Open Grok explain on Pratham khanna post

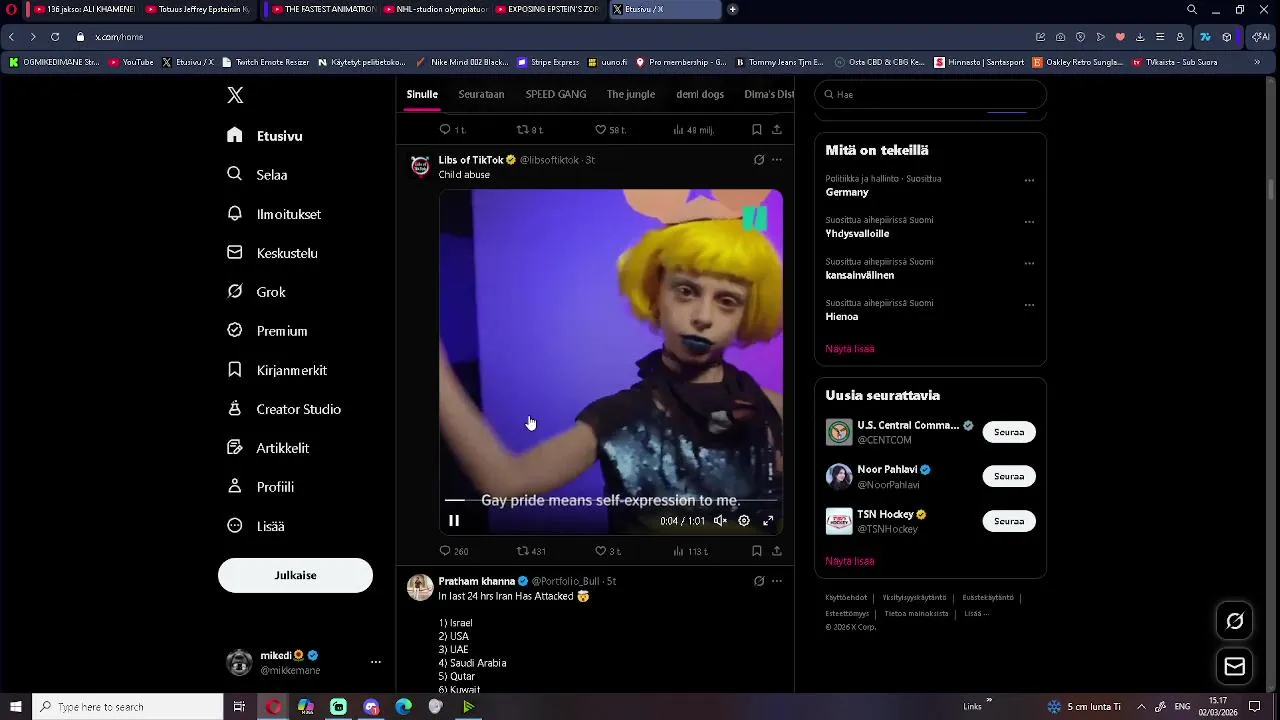click(759, 581)
